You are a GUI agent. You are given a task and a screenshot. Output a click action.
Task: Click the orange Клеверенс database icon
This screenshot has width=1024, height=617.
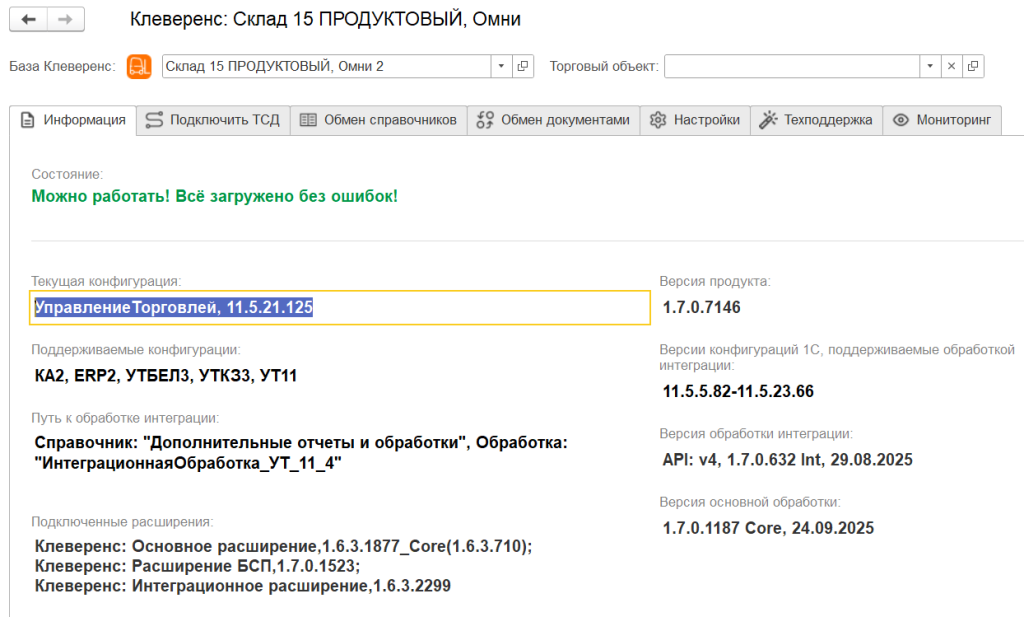pos(139,66)
